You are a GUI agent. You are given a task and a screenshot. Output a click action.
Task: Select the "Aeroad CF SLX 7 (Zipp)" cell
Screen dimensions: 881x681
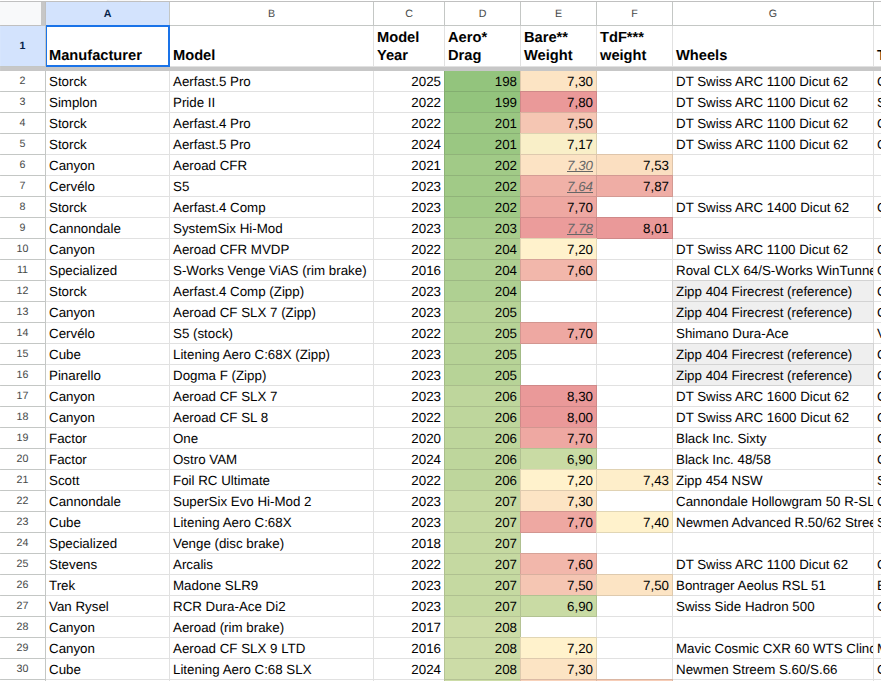pyautogui.click(x=271, y=312)
